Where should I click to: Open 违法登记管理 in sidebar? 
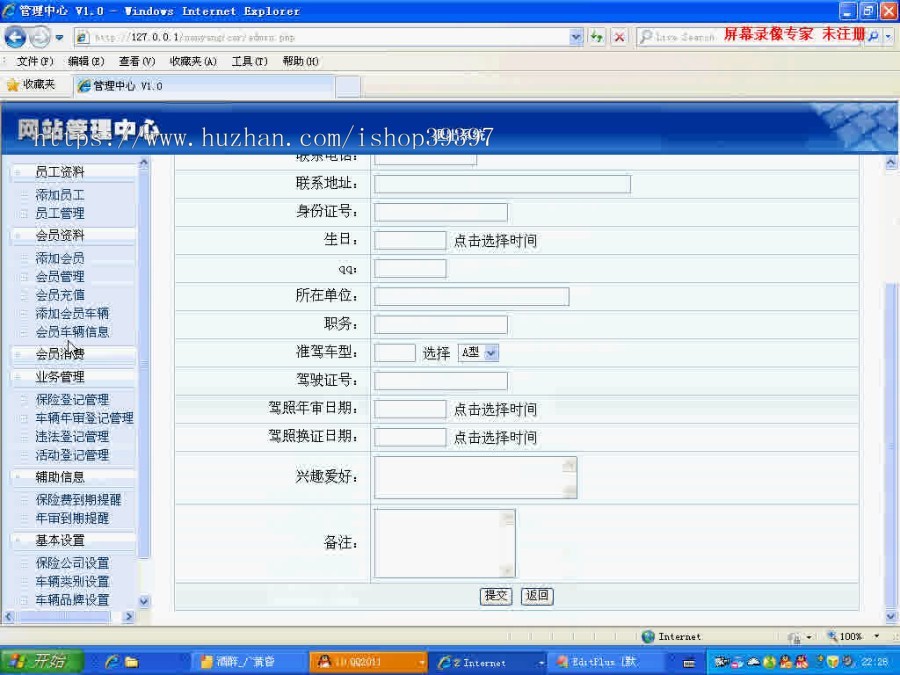coord(72,437)
